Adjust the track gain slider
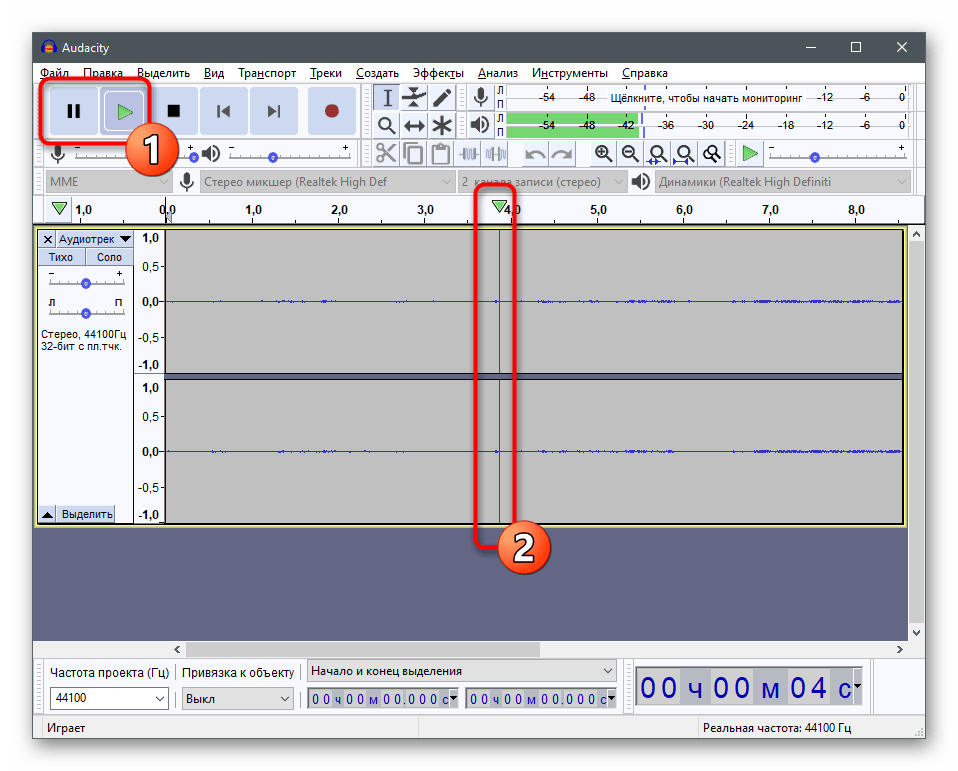The image size is (958, 771). tap(86, 283)
